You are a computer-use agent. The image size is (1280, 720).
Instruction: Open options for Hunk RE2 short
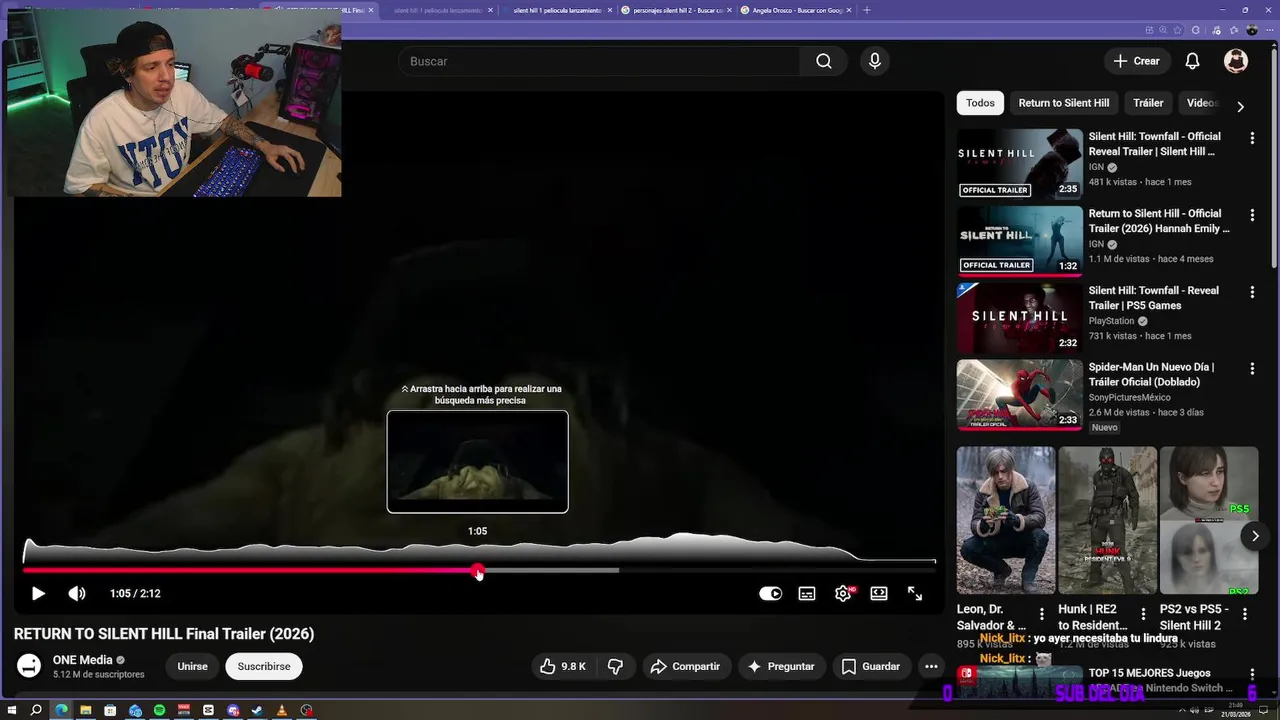tap(1144, 614)
